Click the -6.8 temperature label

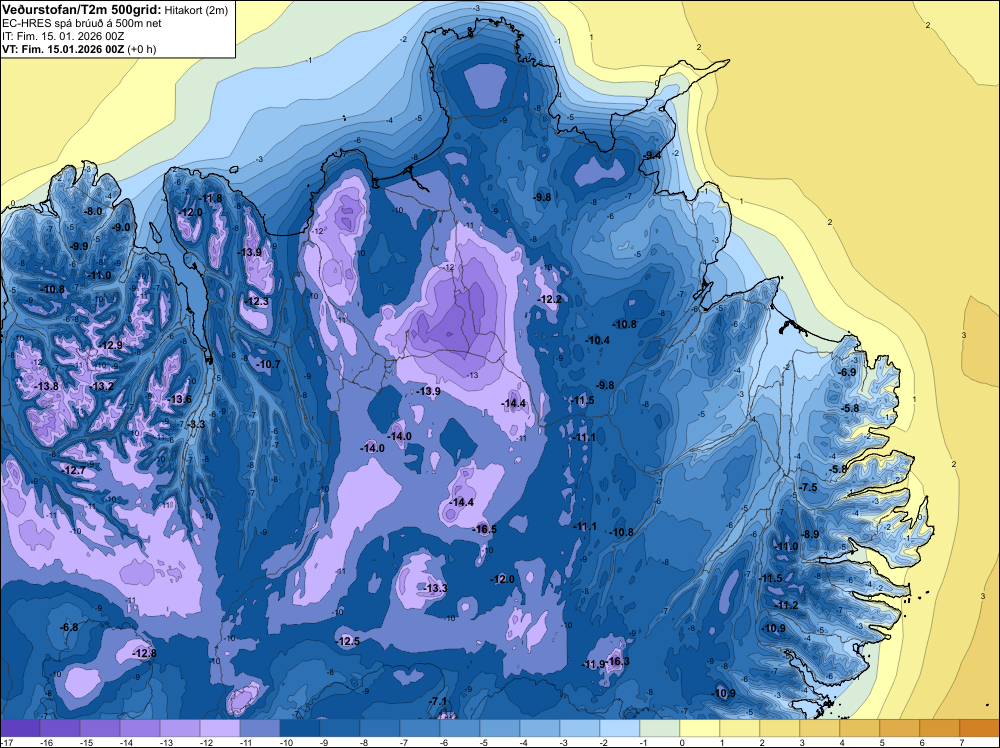(69, 627)
